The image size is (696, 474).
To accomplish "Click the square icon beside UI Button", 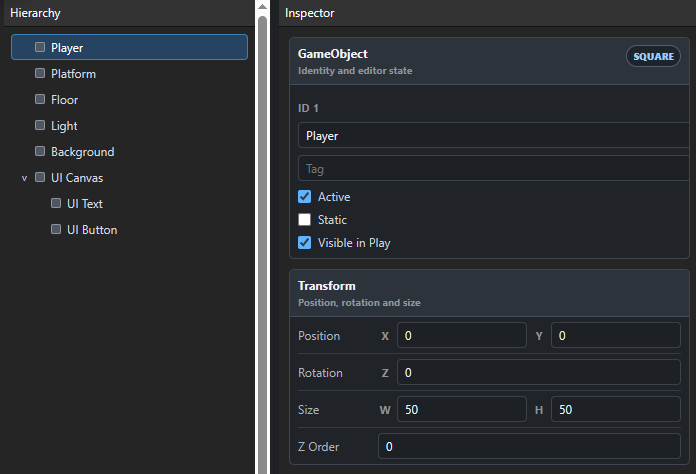I will [x=56, y=229].
